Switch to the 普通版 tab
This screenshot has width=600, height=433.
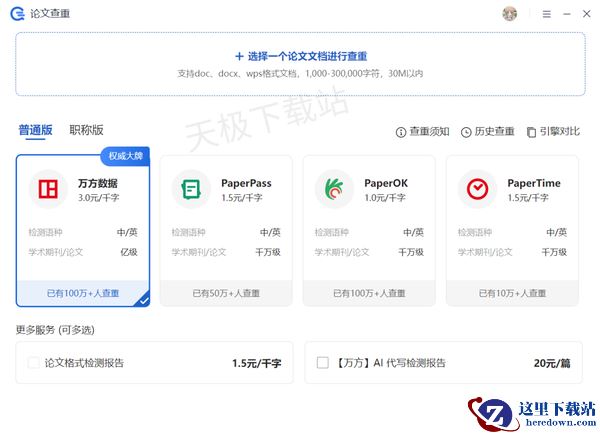point(36,130)
